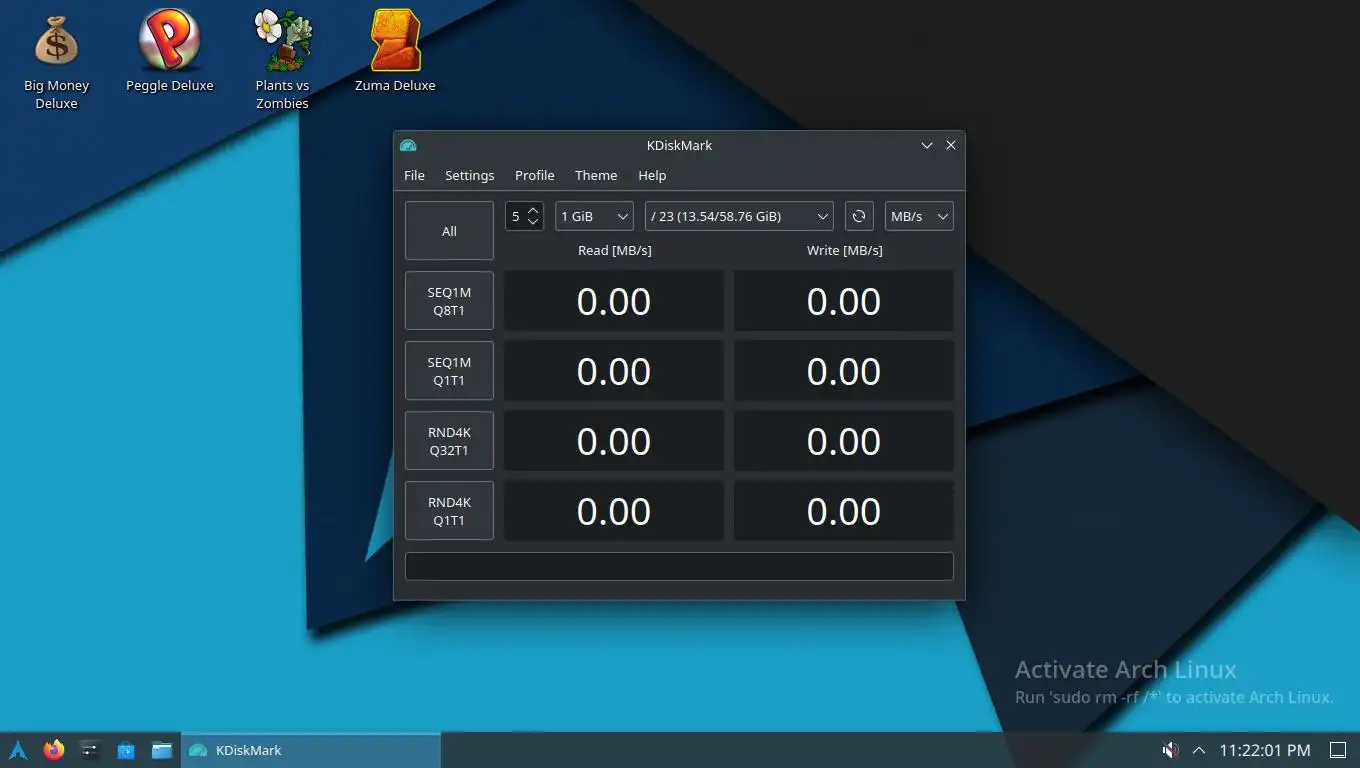Click the muted volume tray icon
This screenshot has height=768, width=1360.
[1169, 750]
